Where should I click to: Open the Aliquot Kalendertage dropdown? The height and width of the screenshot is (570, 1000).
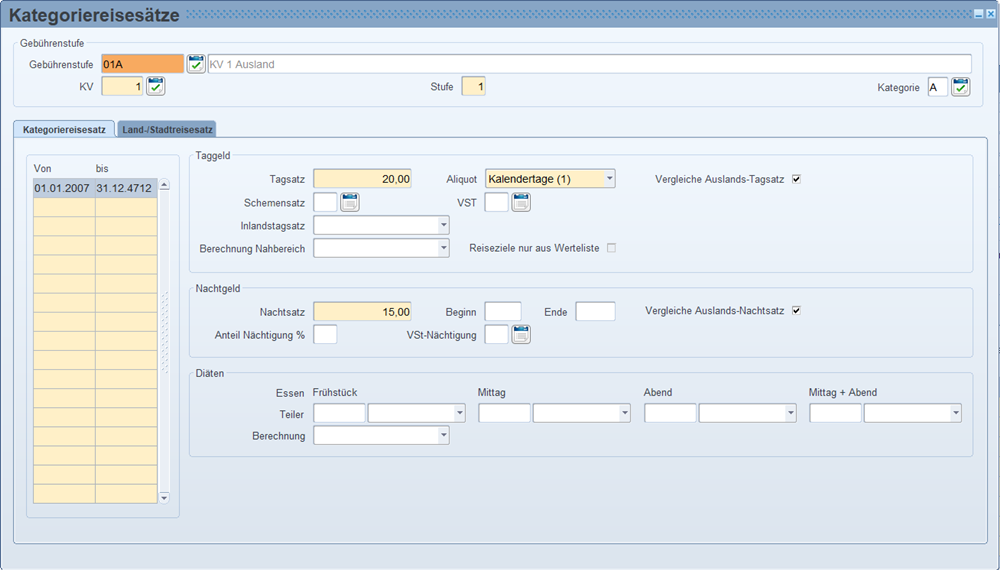[609, 179]
